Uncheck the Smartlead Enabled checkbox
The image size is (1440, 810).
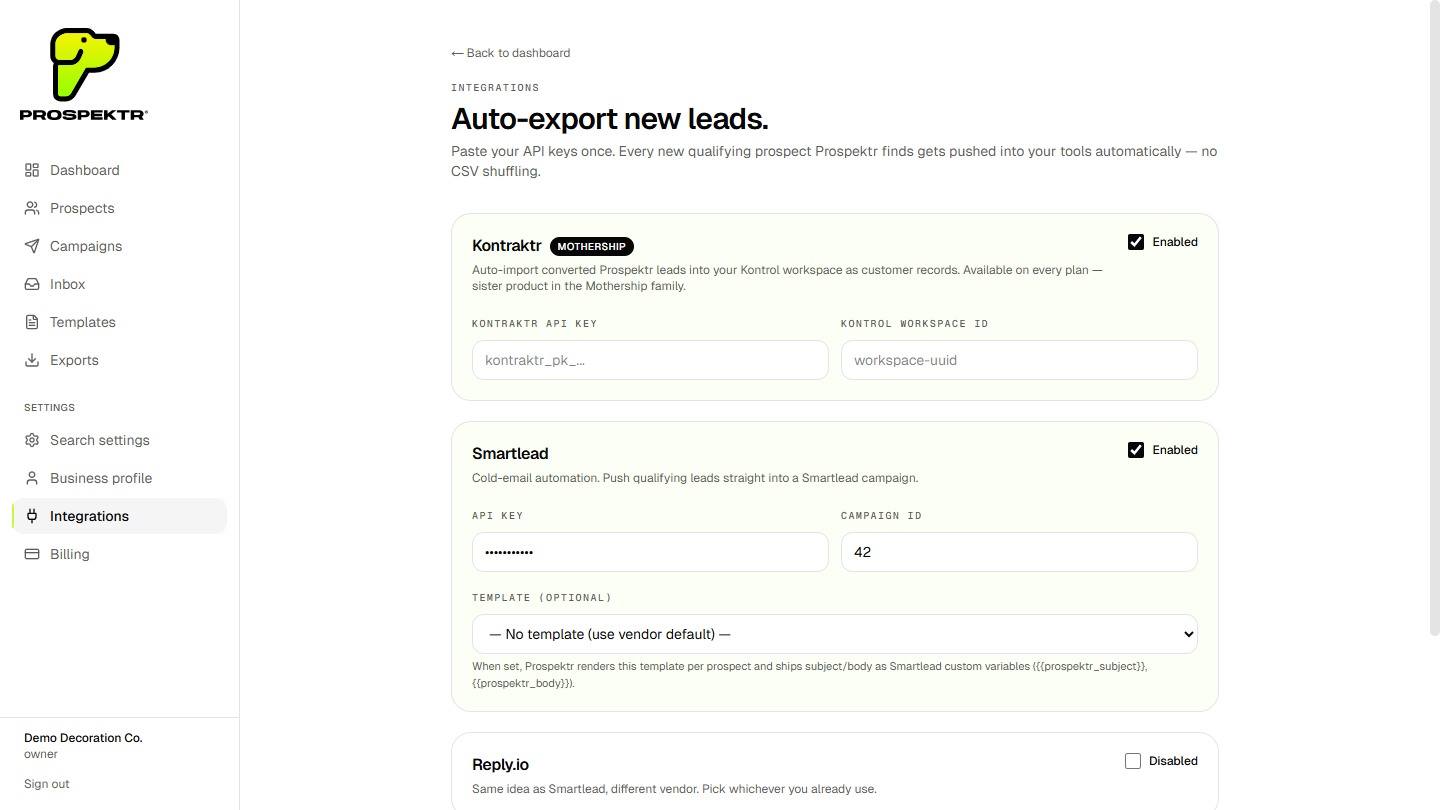click(x=1136, y=450)
